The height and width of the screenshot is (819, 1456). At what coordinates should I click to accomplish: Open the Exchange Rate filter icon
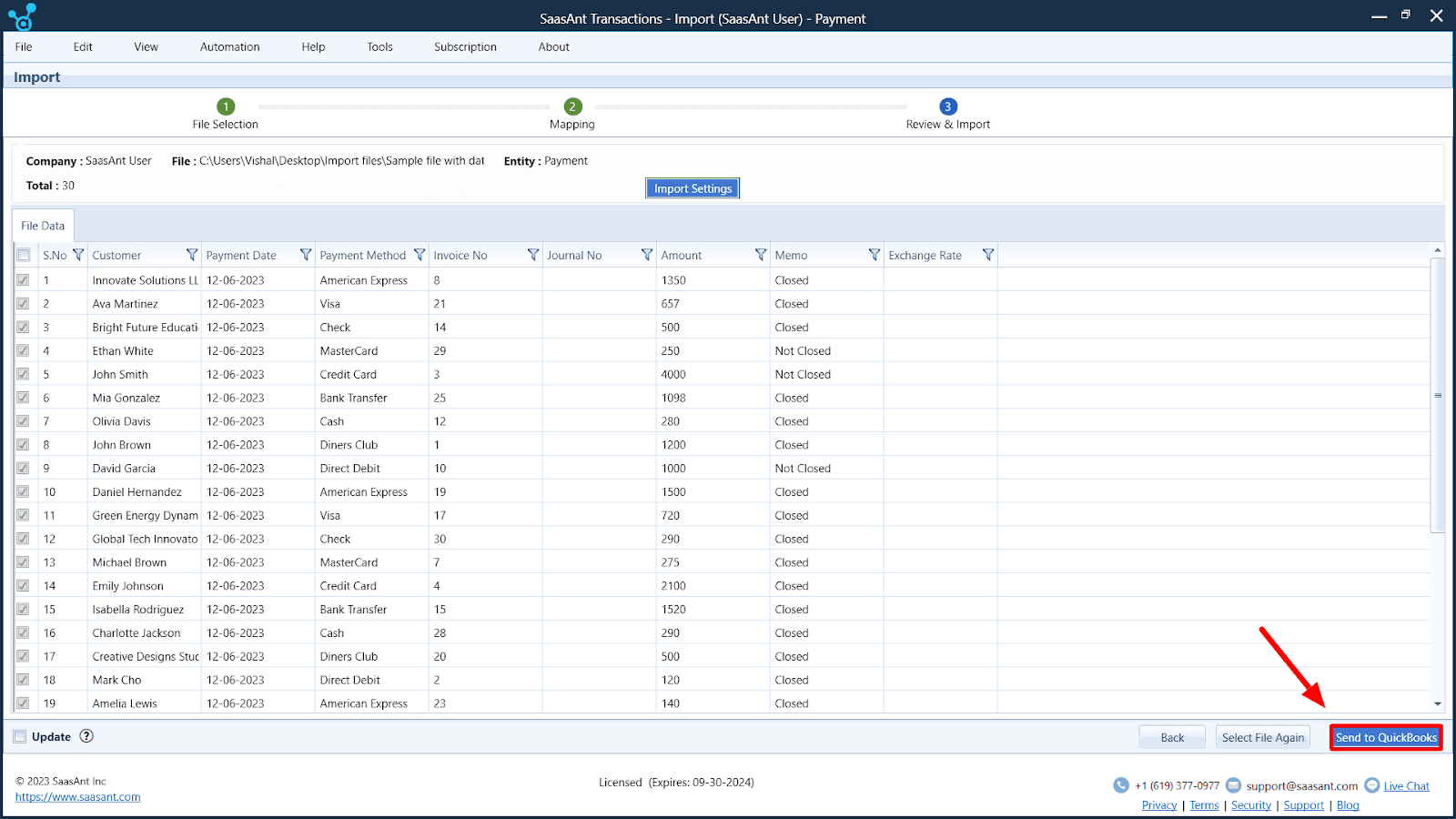(x=988, y=255)
